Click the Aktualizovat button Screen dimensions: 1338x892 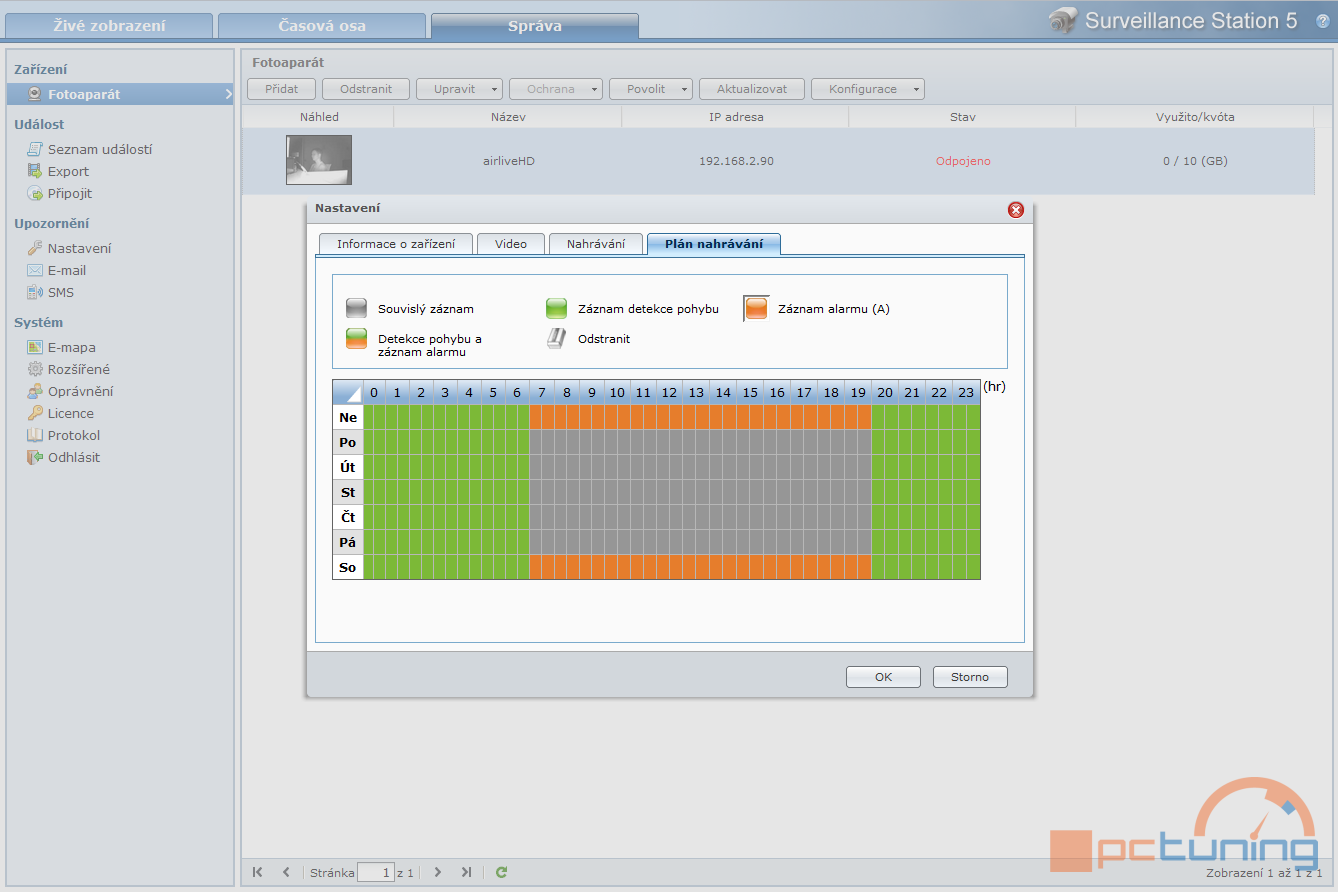[752, 89]
